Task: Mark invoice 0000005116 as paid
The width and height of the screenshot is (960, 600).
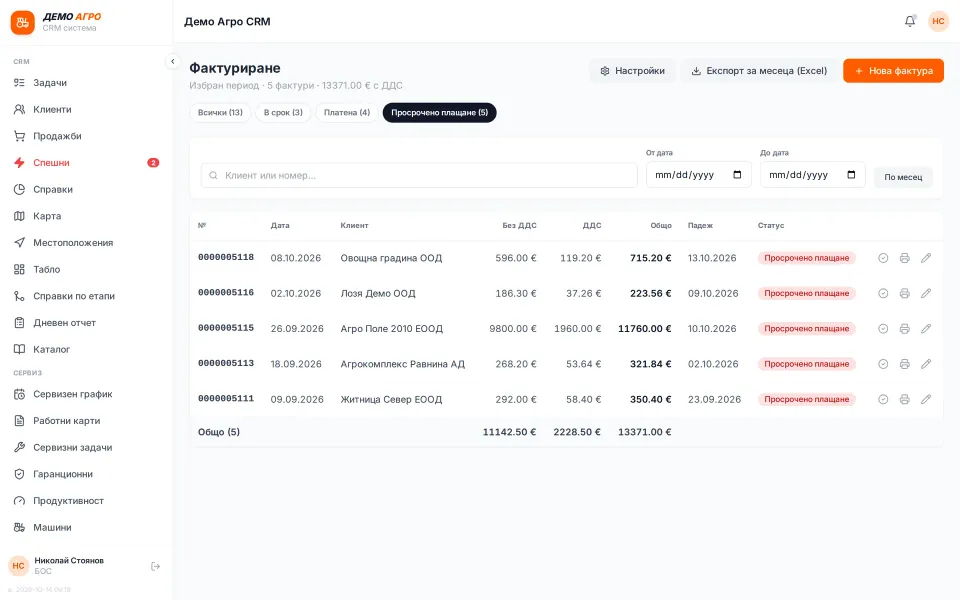Action: (x=883, y=293)
